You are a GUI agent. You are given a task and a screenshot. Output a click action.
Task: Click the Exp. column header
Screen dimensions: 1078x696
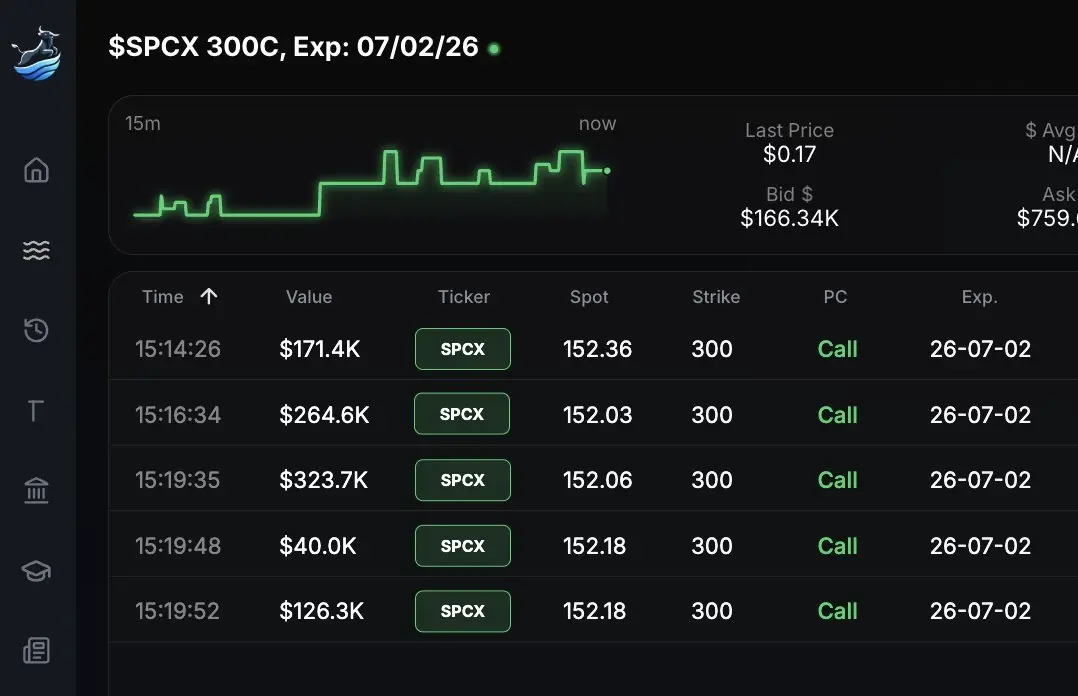(x=980, y=297)
